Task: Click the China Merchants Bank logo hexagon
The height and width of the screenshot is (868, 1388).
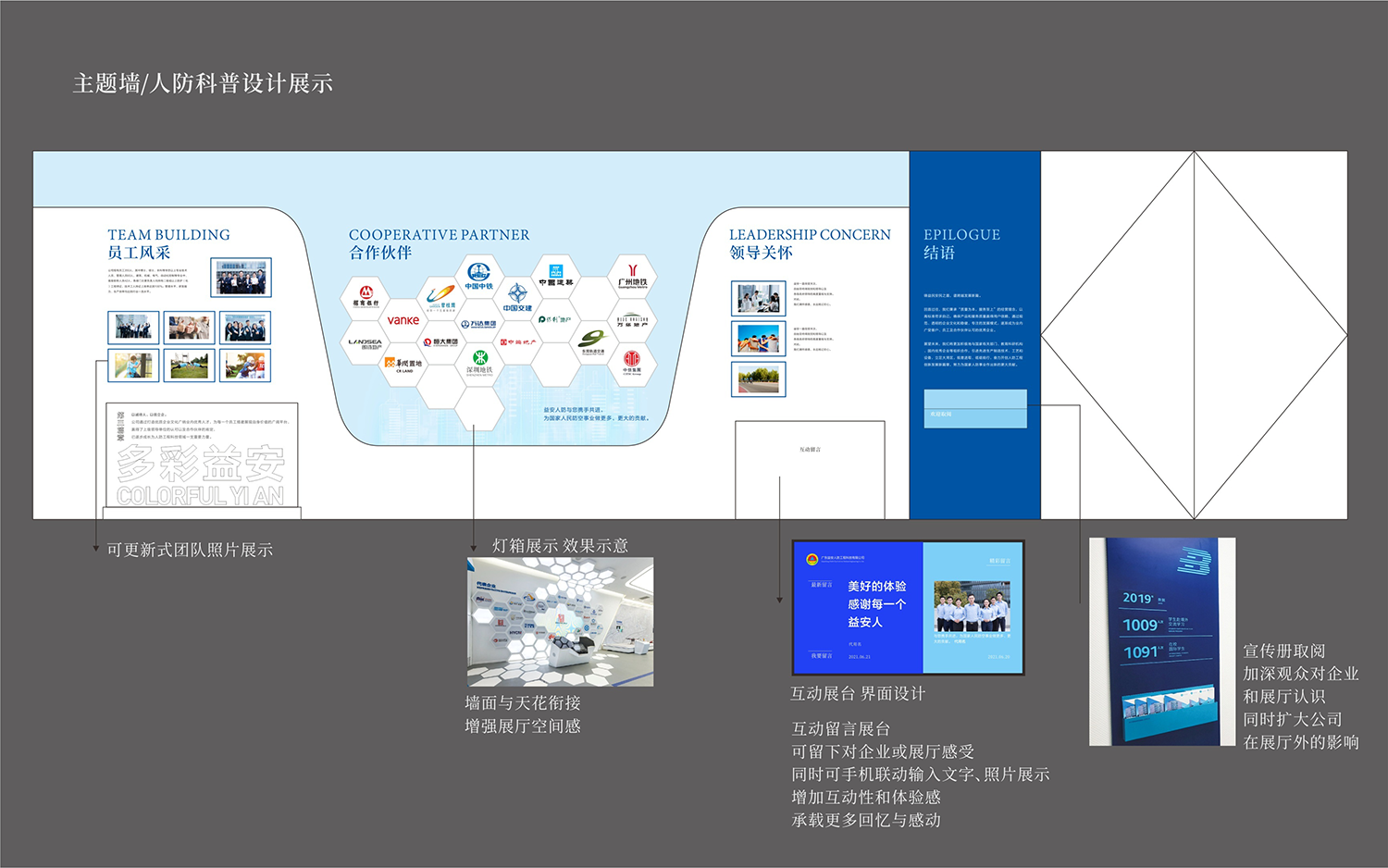Action: coord(366,297)
